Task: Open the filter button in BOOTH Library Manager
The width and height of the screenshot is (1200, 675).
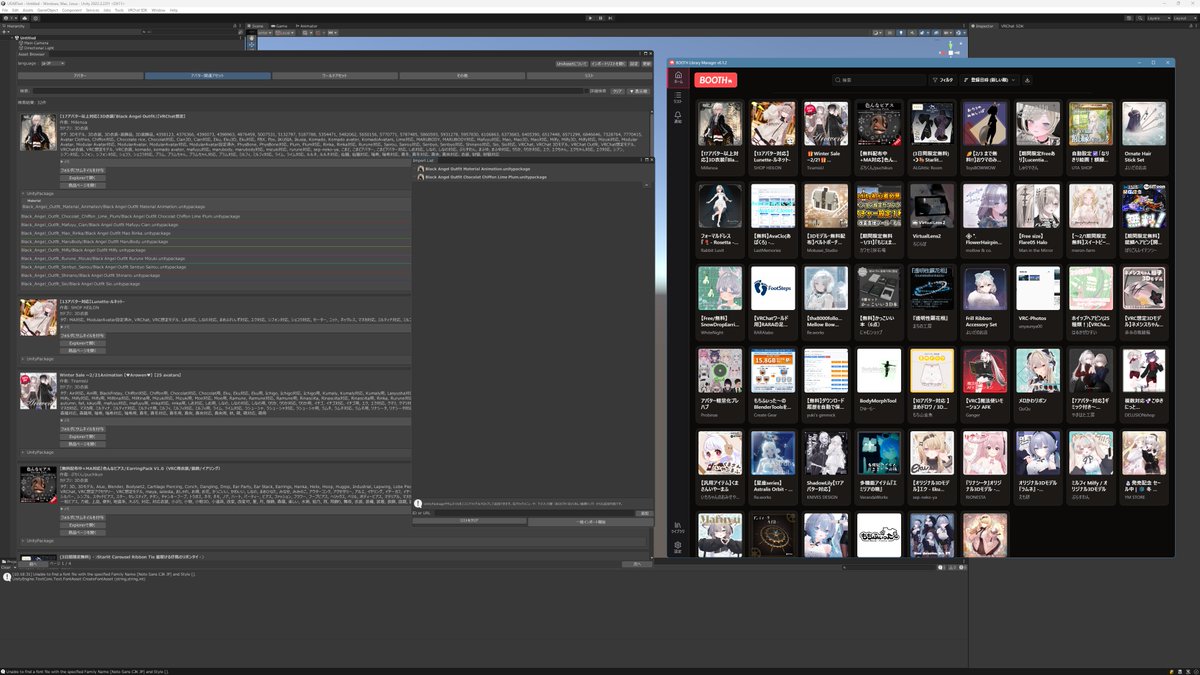Action: 942,80
